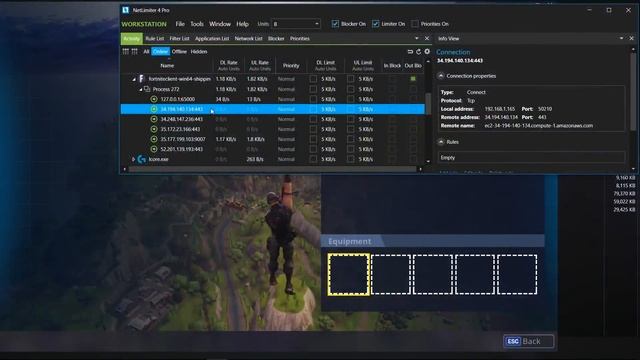Click the activity list vertical scrollbar thumb
640x360 pixels.
[x=428, y=103]
